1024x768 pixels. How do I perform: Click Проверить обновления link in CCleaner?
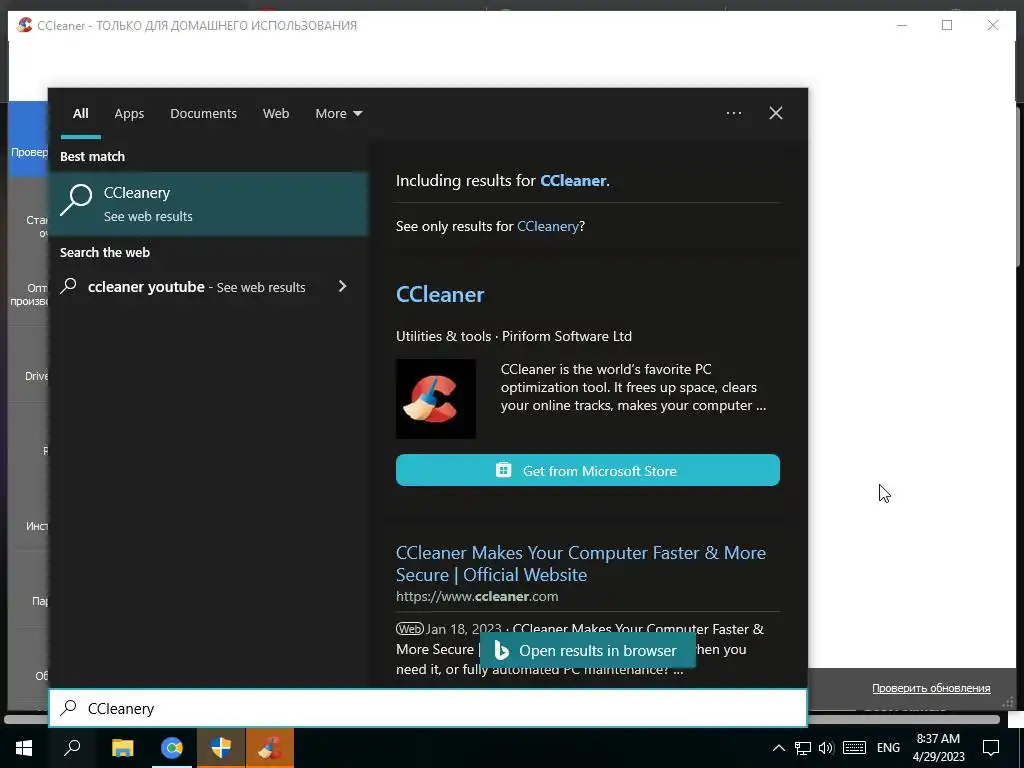point(931,688)
